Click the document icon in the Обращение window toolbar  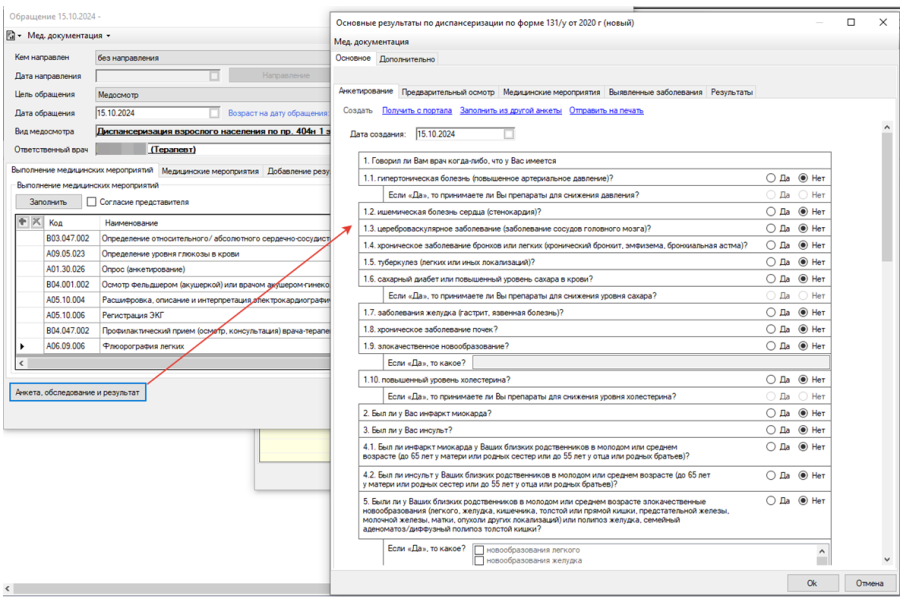tap(10, 36)
